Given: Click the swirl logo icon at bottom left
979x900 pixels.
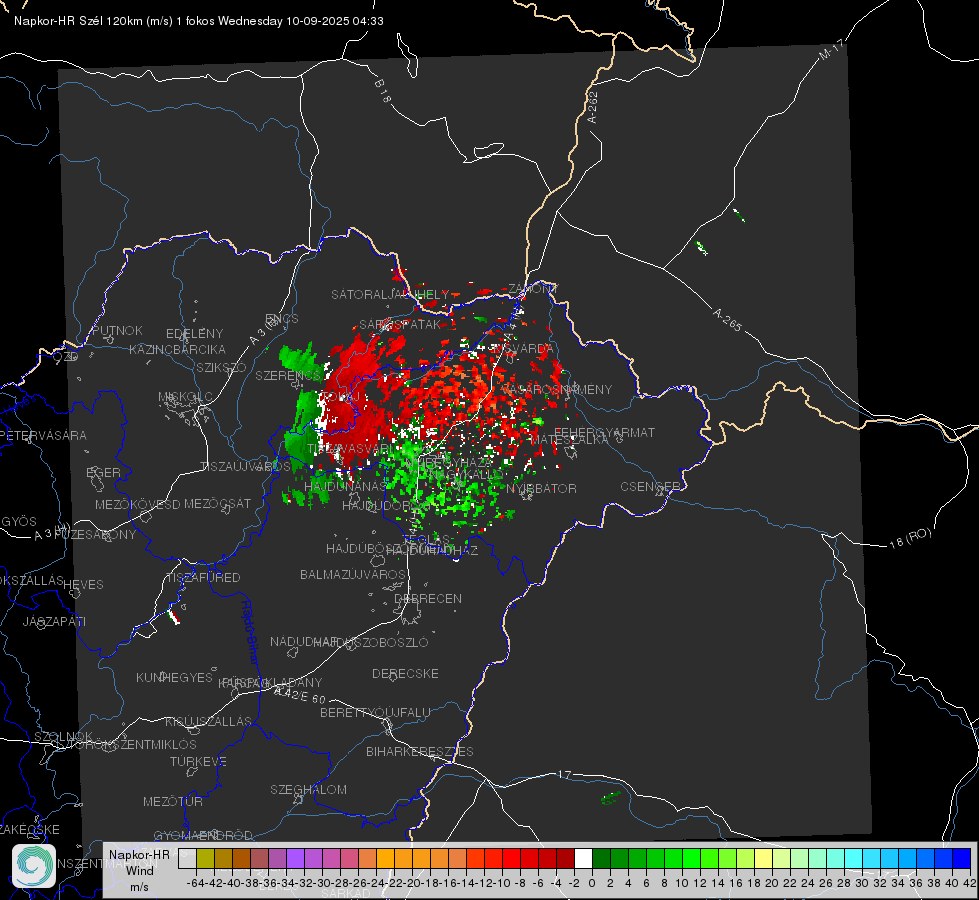Looking at the screenshot, I should (34, 866).
